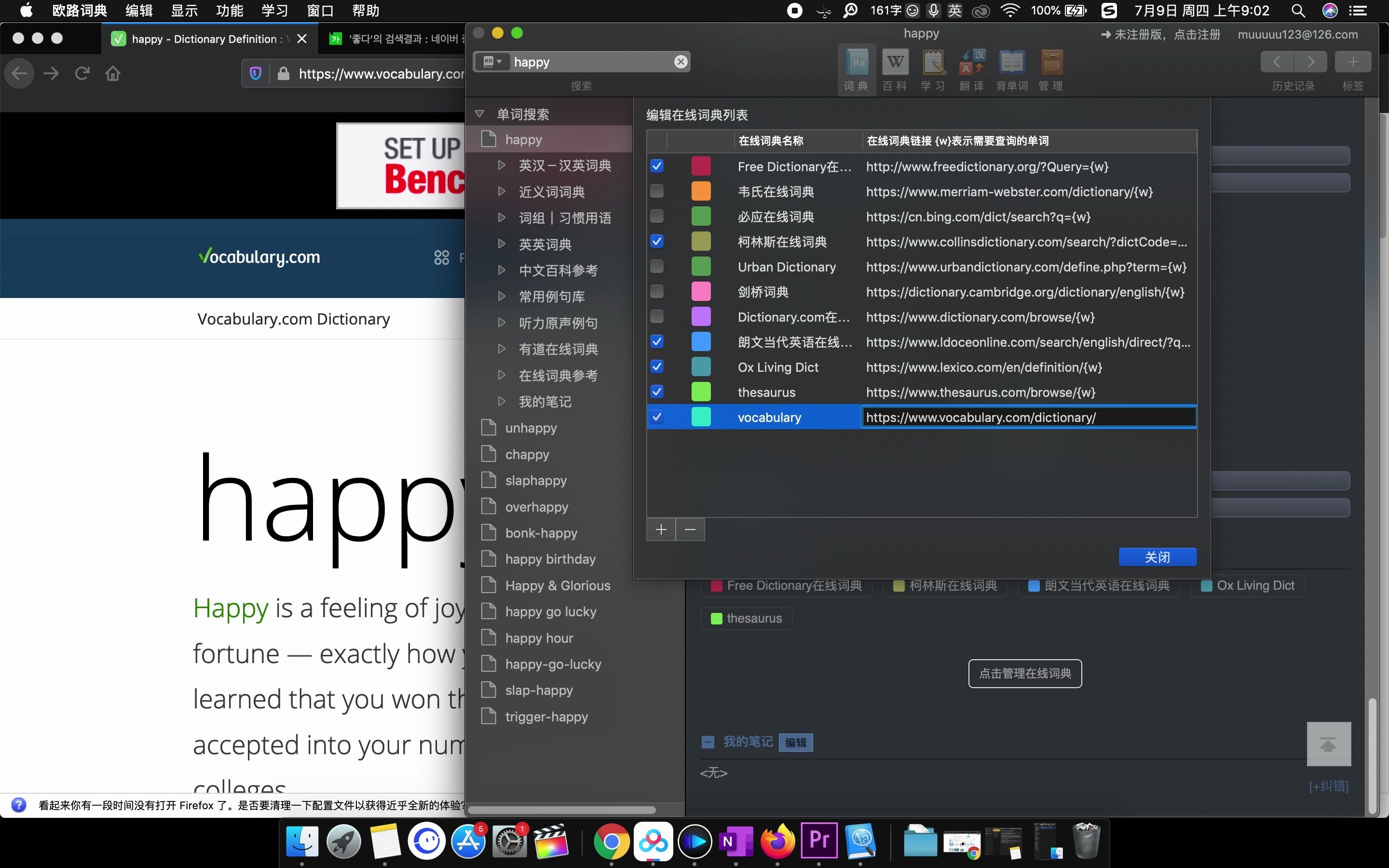
Task: Expand 中文百科参考 in the sidebar
Action: click(502, 270)
